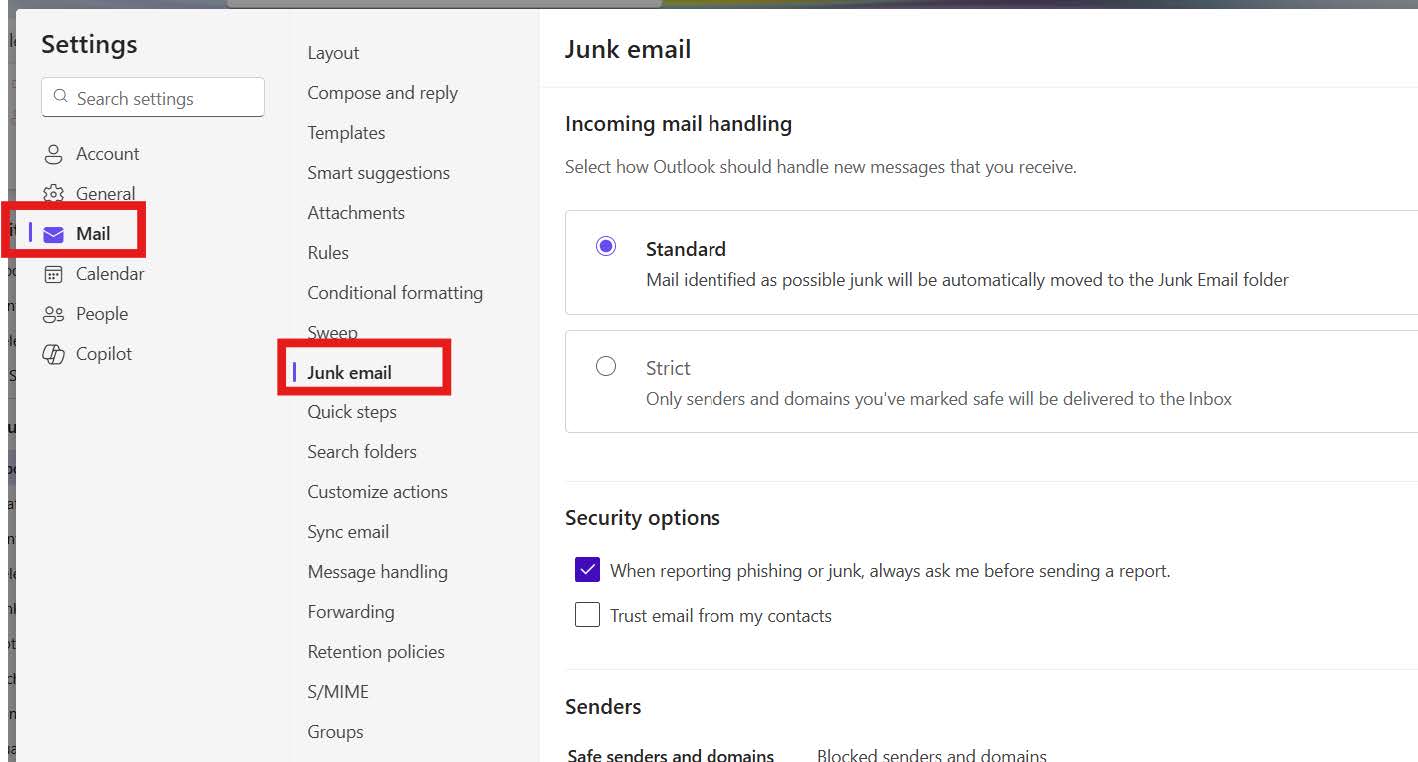This screenshot has width=1418, height=762.
Task: Open the Safe senders and domains tab
Action: pyautogui.click(x=670, y=755)
